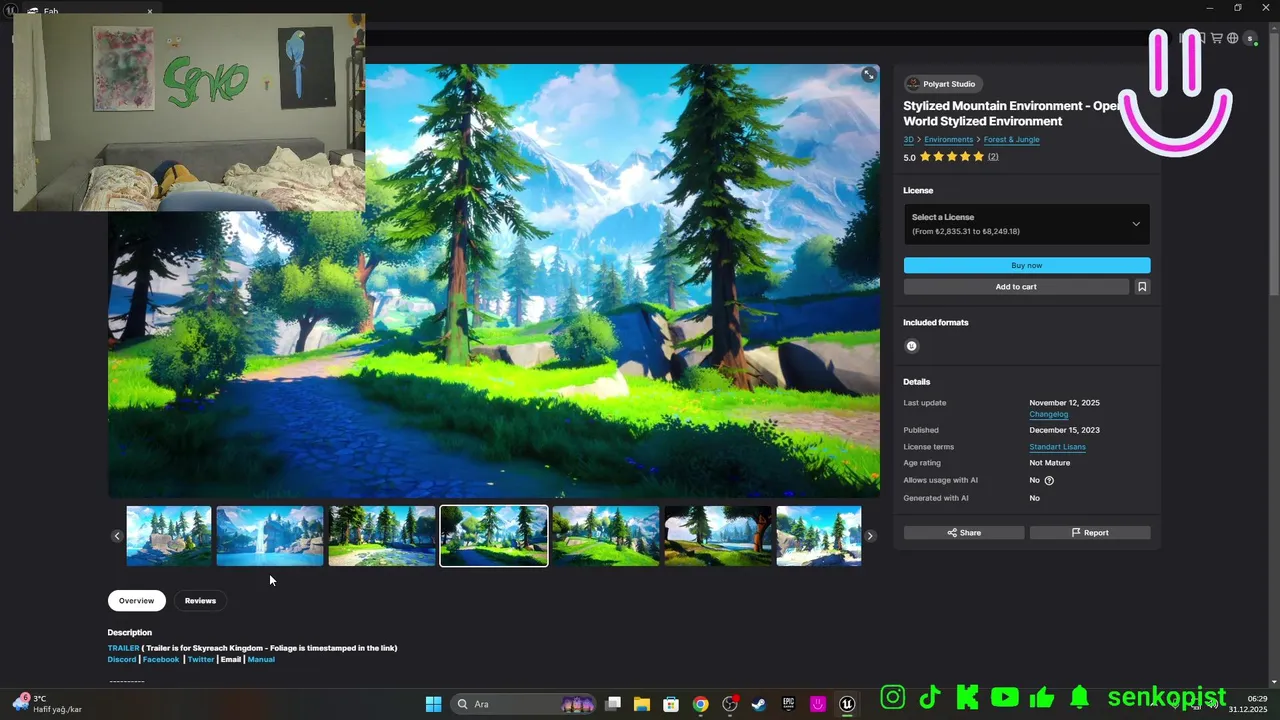This screenshot has height=720, width=1280.
Task: Open the Windows Start menu
Action: coord(433,704)
